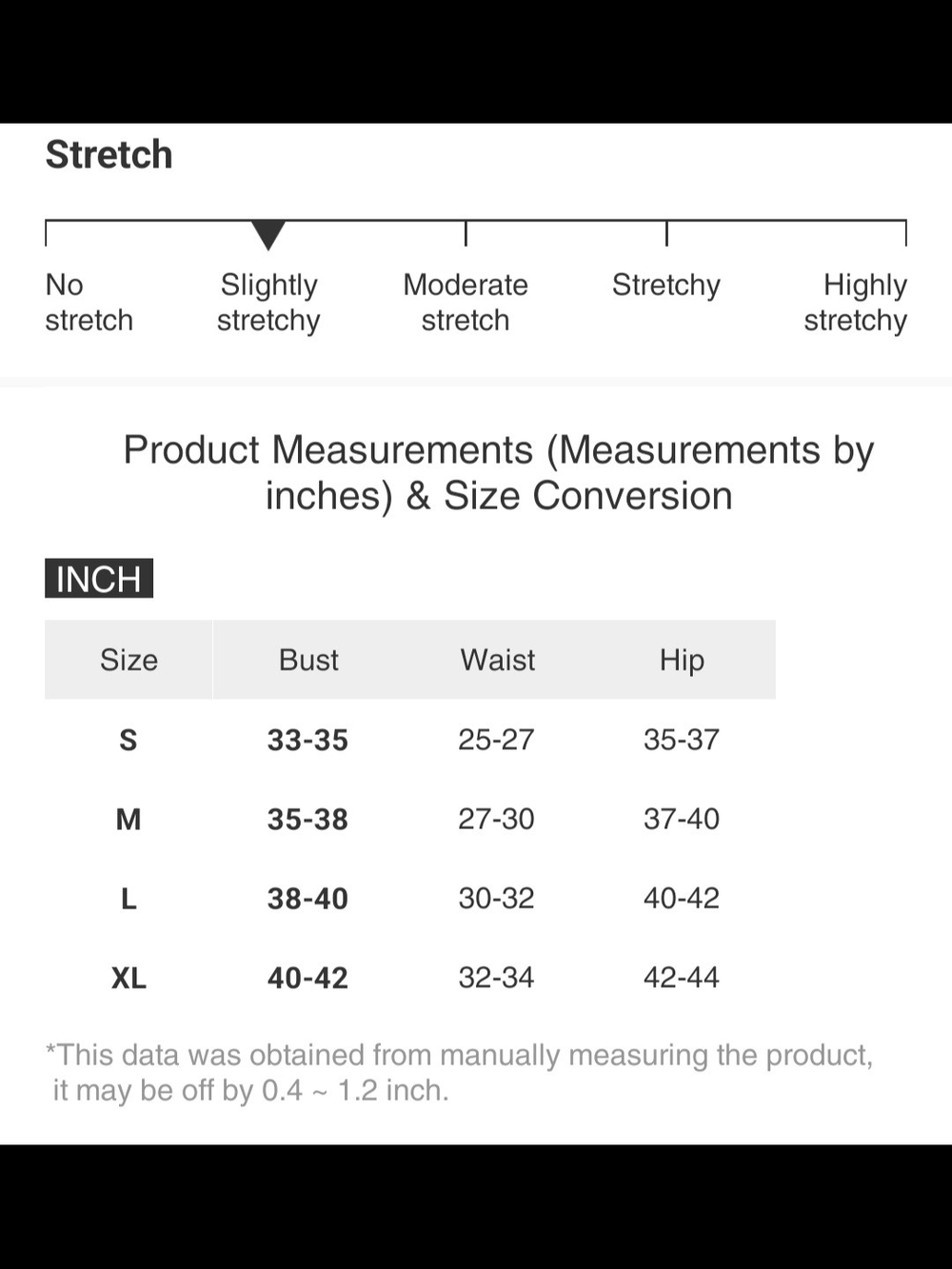
Task: Select the L size row label
Action: click(129, 898)
